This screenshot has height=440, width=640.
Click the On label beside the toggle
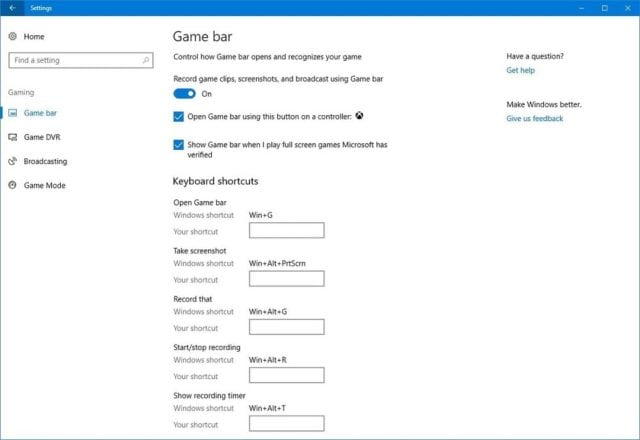point(207,94)
